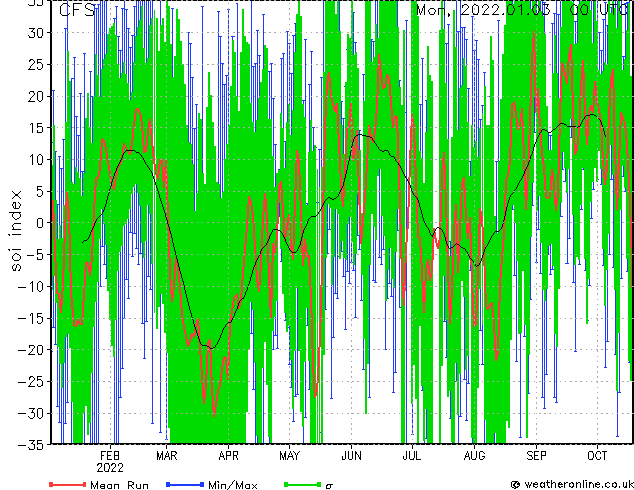The image size is (634, 490).
Task: Click the green sigma legend line
Action: (x=303, y=484)
